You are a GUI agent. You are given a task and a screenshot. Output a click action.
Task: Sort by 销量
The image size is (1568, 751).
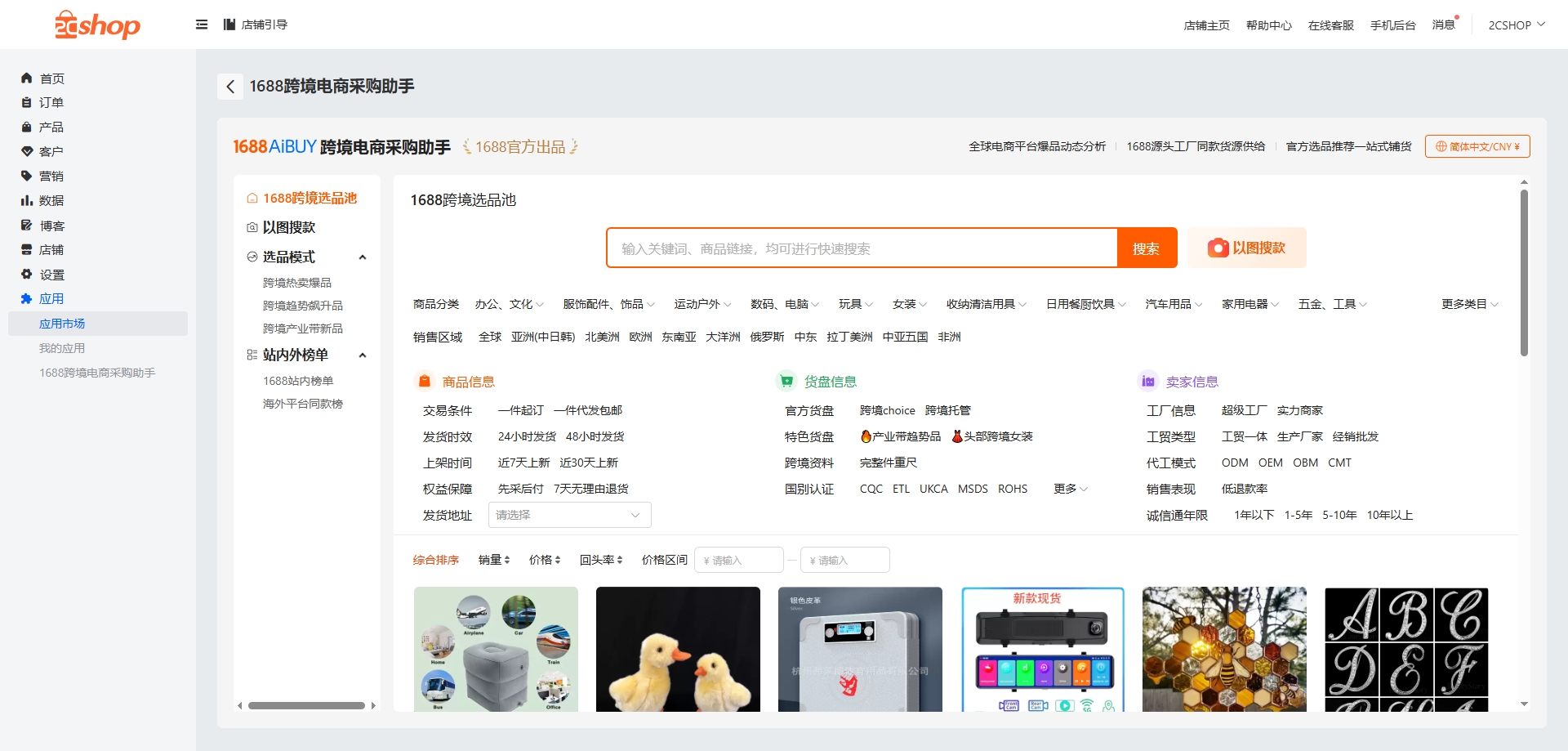494,560
